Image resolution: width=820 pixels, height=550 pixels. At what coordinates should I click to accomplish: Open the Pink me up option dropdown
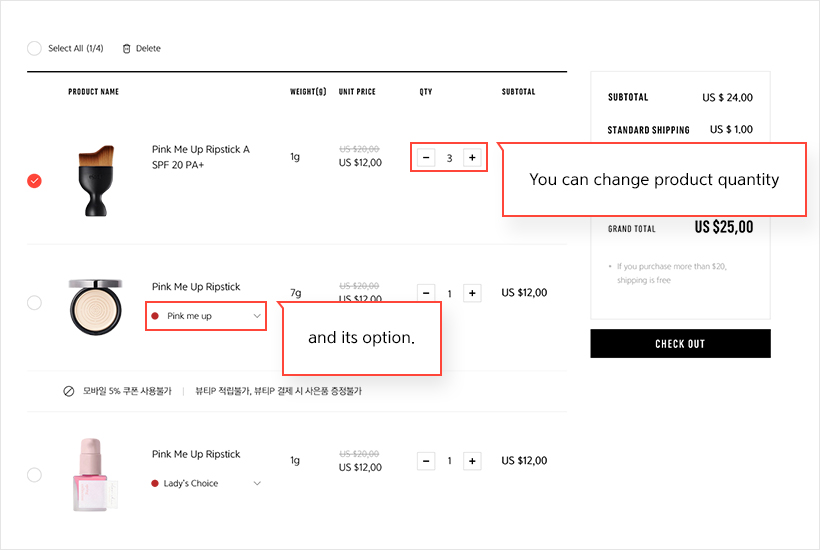click(x=206, y=316)
